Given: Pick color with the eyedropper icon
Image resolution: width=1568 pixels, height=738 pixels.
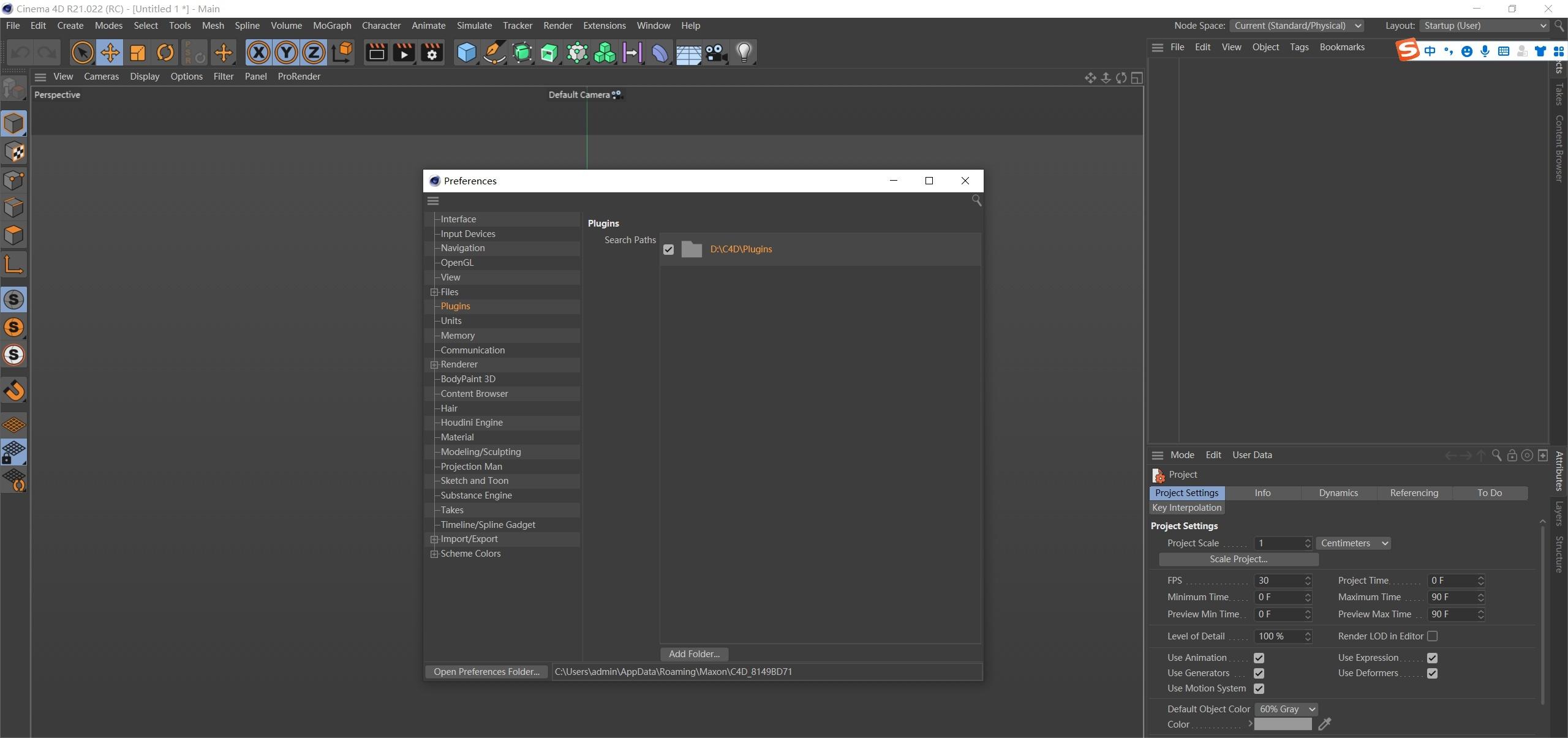Looking at the screenshot, I should [x=1325, y=725].
